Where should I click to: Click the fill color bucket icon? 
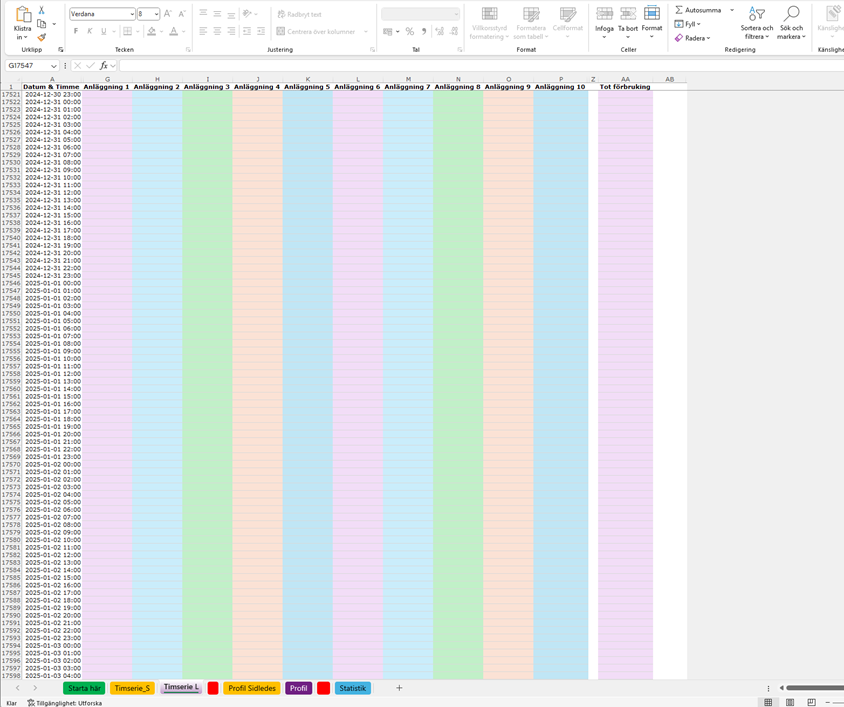click(151, 32)
